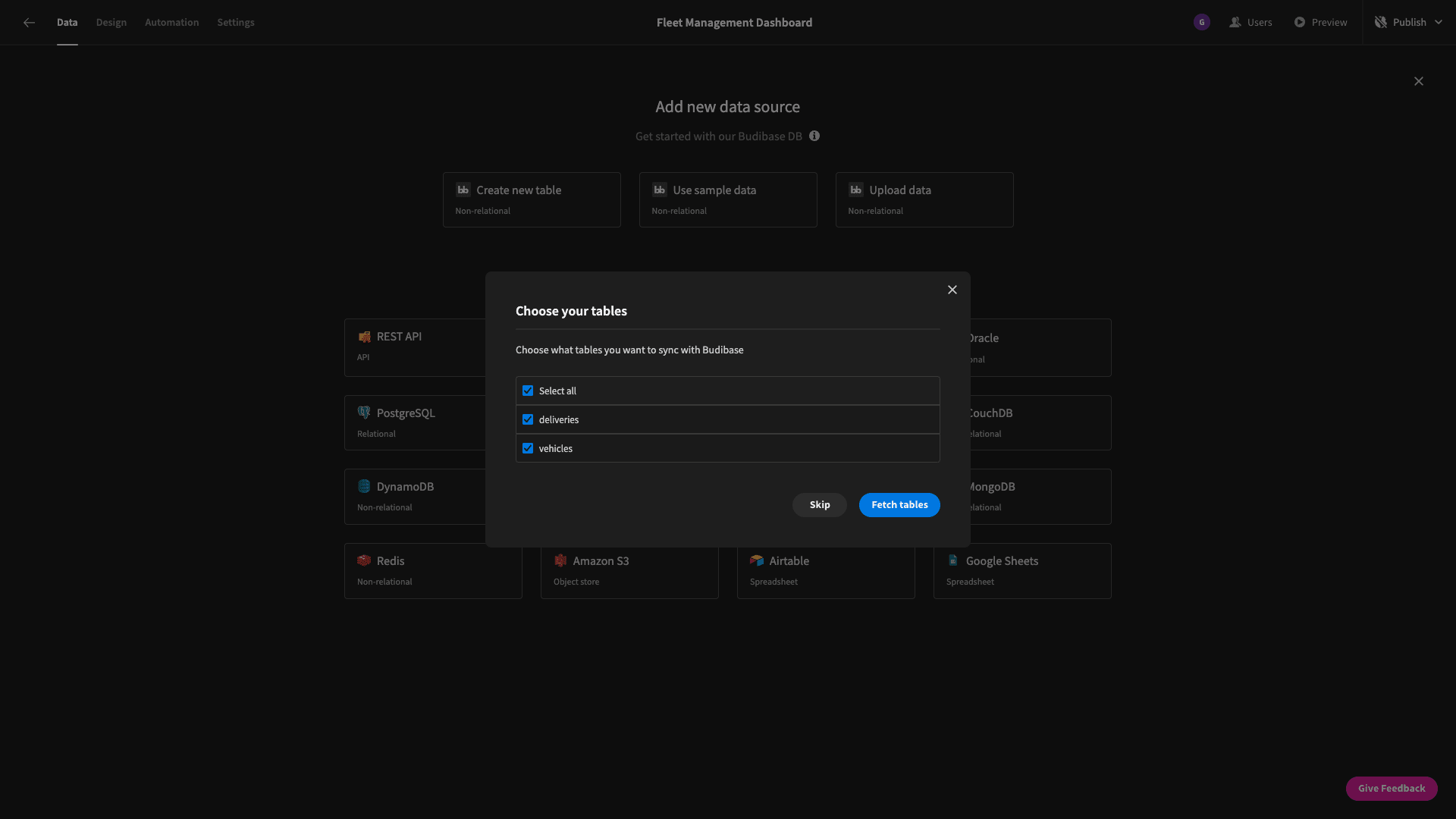
Task: Click the Amazon S3 source icon
Action: click(560, 561)
